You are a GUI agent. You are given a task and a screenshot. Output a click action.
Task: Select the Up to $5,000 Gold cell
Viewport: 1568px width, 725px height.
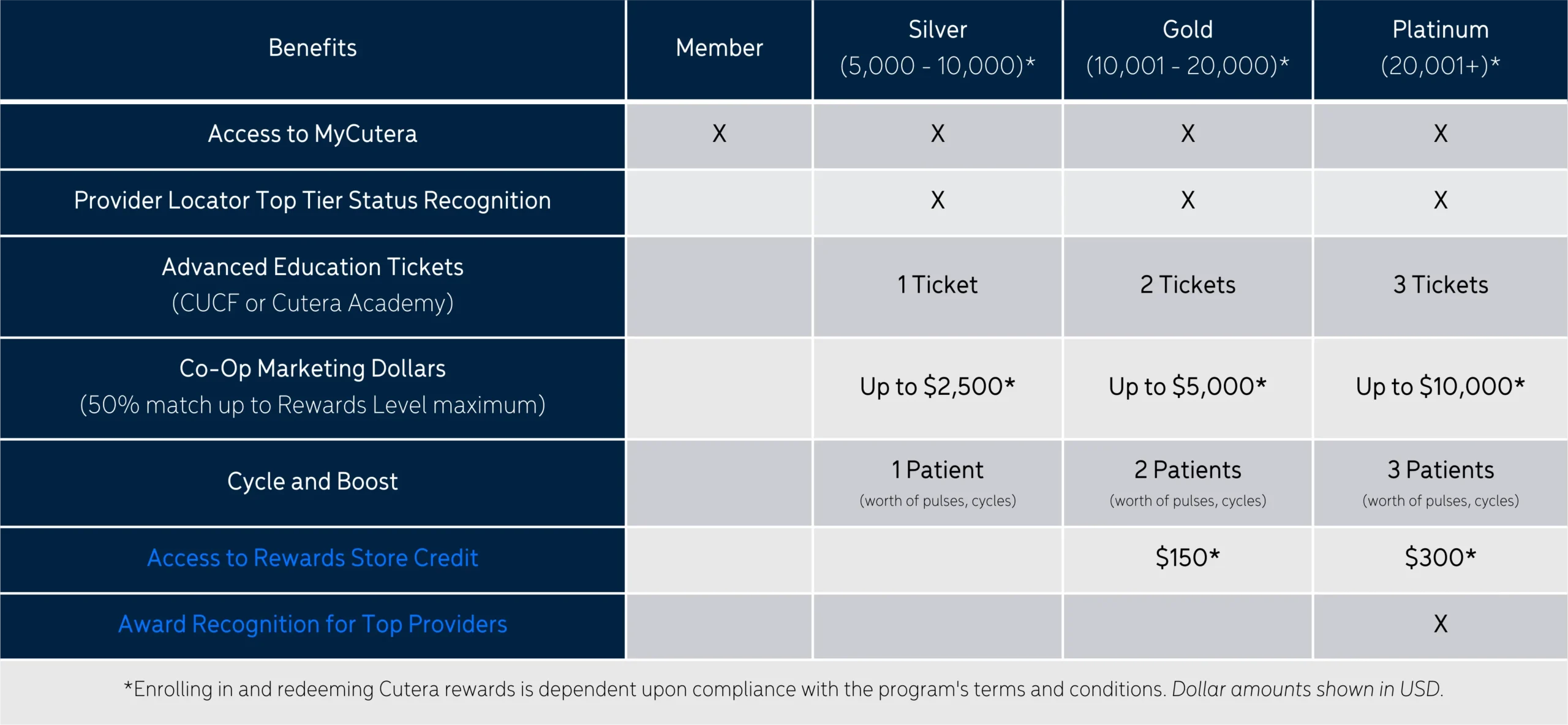1188,388
